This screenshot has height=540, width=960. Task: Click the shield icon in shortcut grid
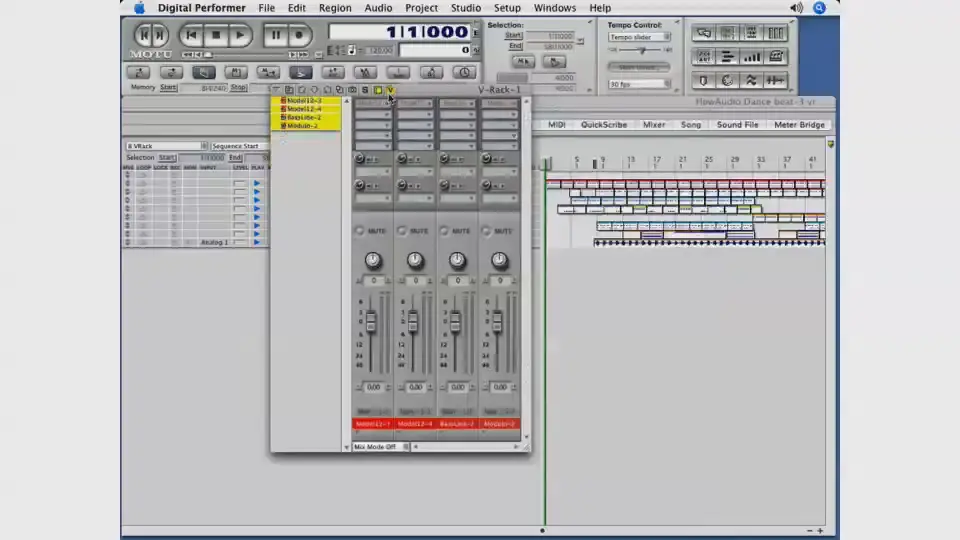(x=703, y=81)
